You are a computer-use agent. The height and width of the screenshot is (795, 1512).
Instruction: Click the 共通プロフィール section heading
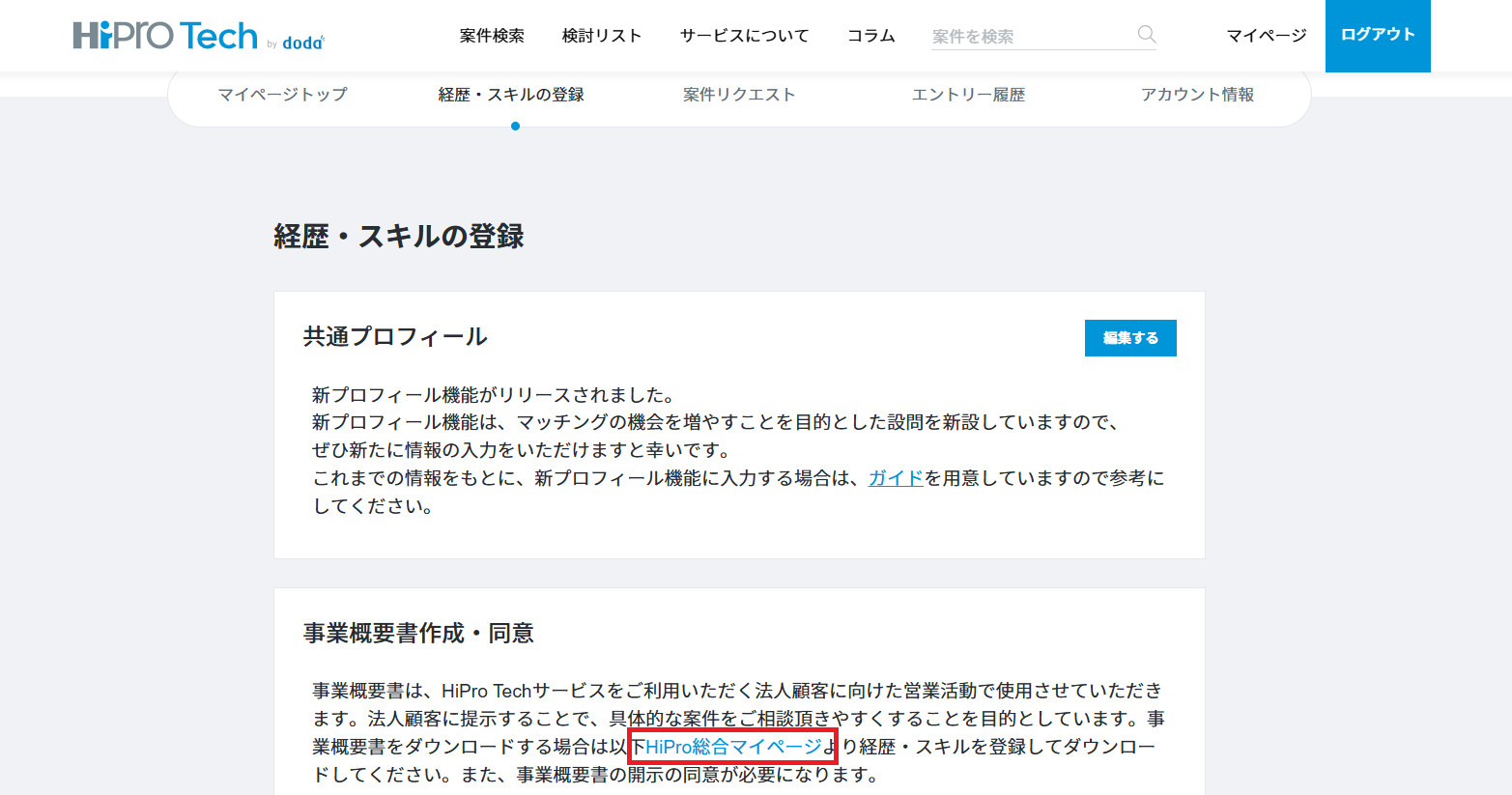pyautogui.click(x=395, y=337)
